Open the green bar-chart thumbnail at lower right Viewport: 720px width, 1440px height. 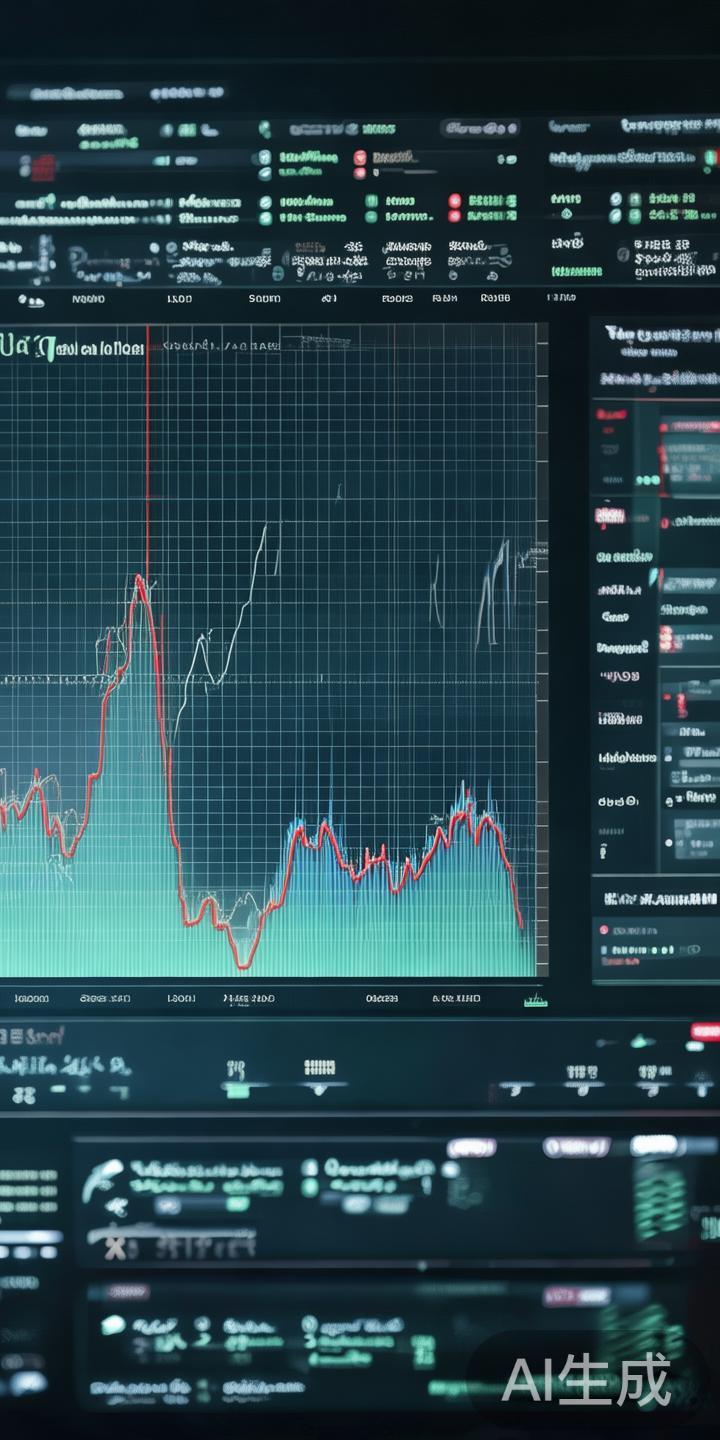660,1200
